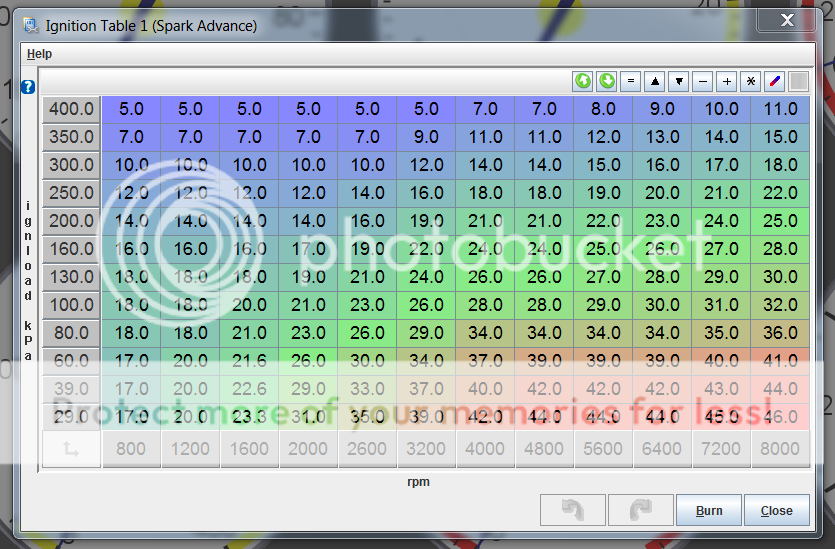Click the asterisk multiply toolbar icon
Viewport: 835px width, 549px height.
pos(751,82)
